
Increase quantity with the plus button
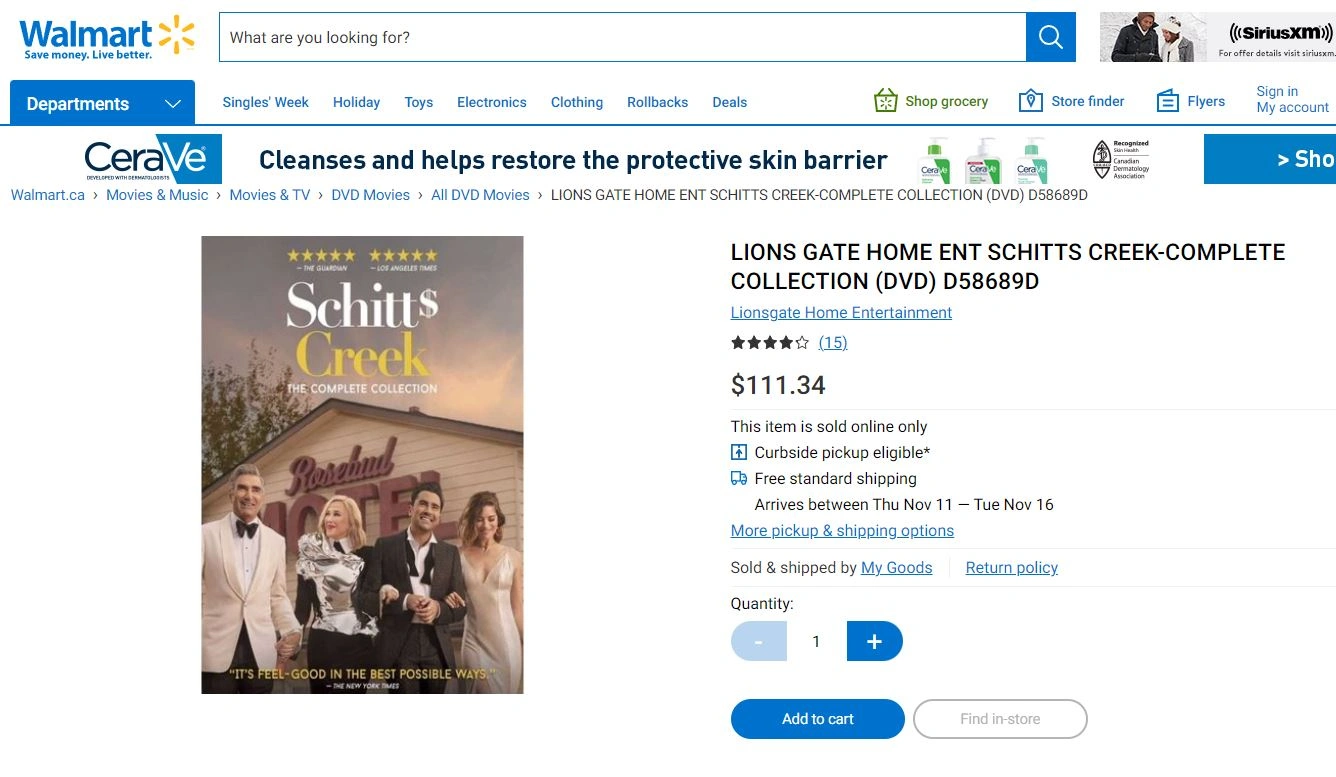coord(874,641)
